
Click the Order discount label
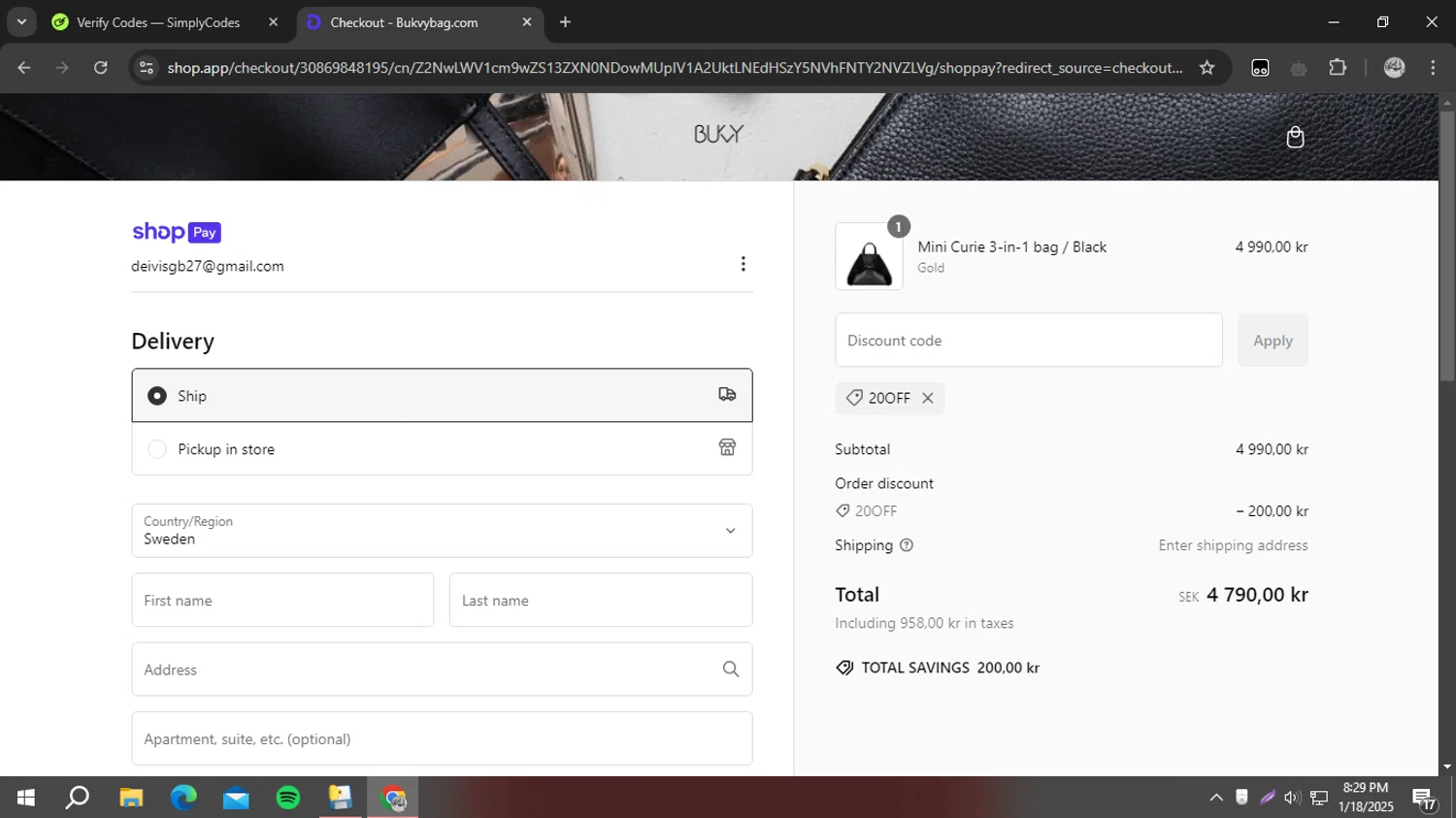click(884, 483)
